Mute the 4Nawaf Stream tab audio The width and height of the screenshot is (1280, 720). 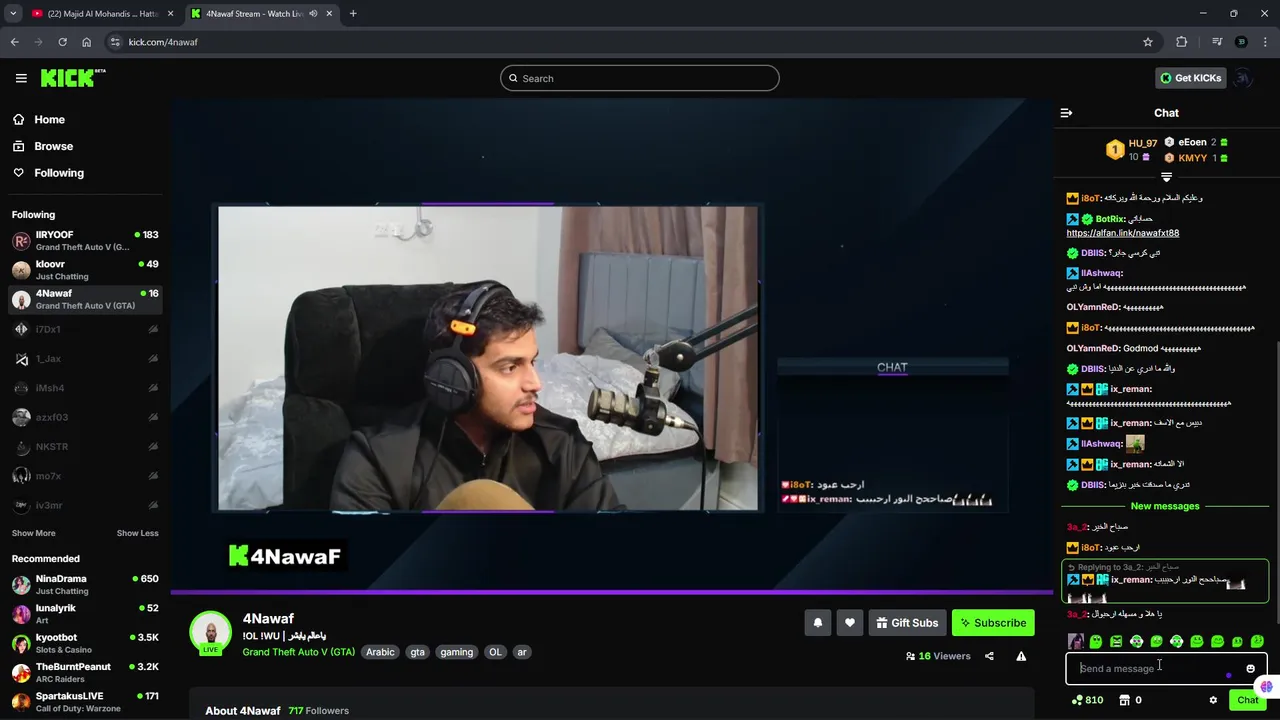(x=313, y=13)
